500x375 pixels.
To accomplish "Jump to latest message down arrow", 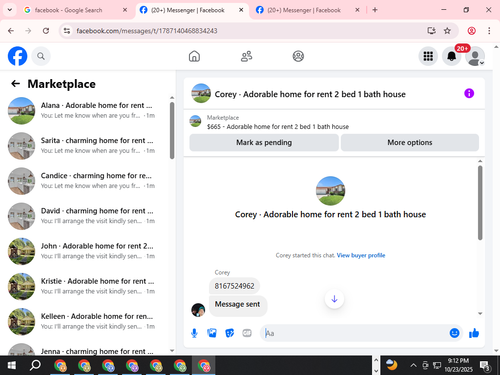I will click(334, 299).
